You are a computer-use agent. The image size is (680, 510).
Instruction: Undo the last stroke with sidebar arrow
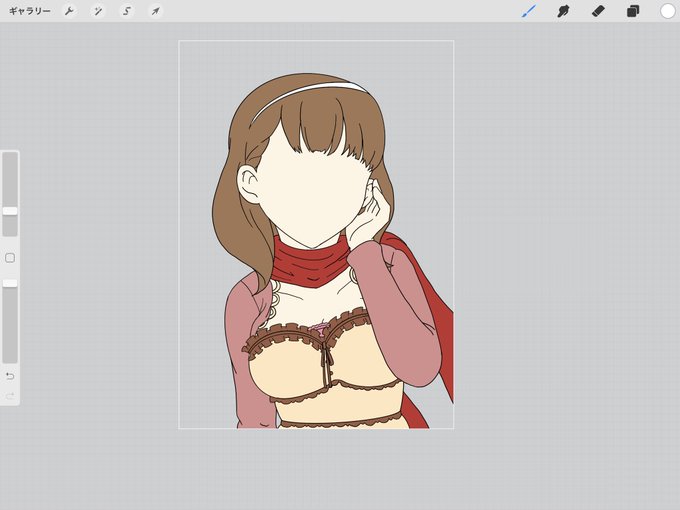click(x=10, y=376)
